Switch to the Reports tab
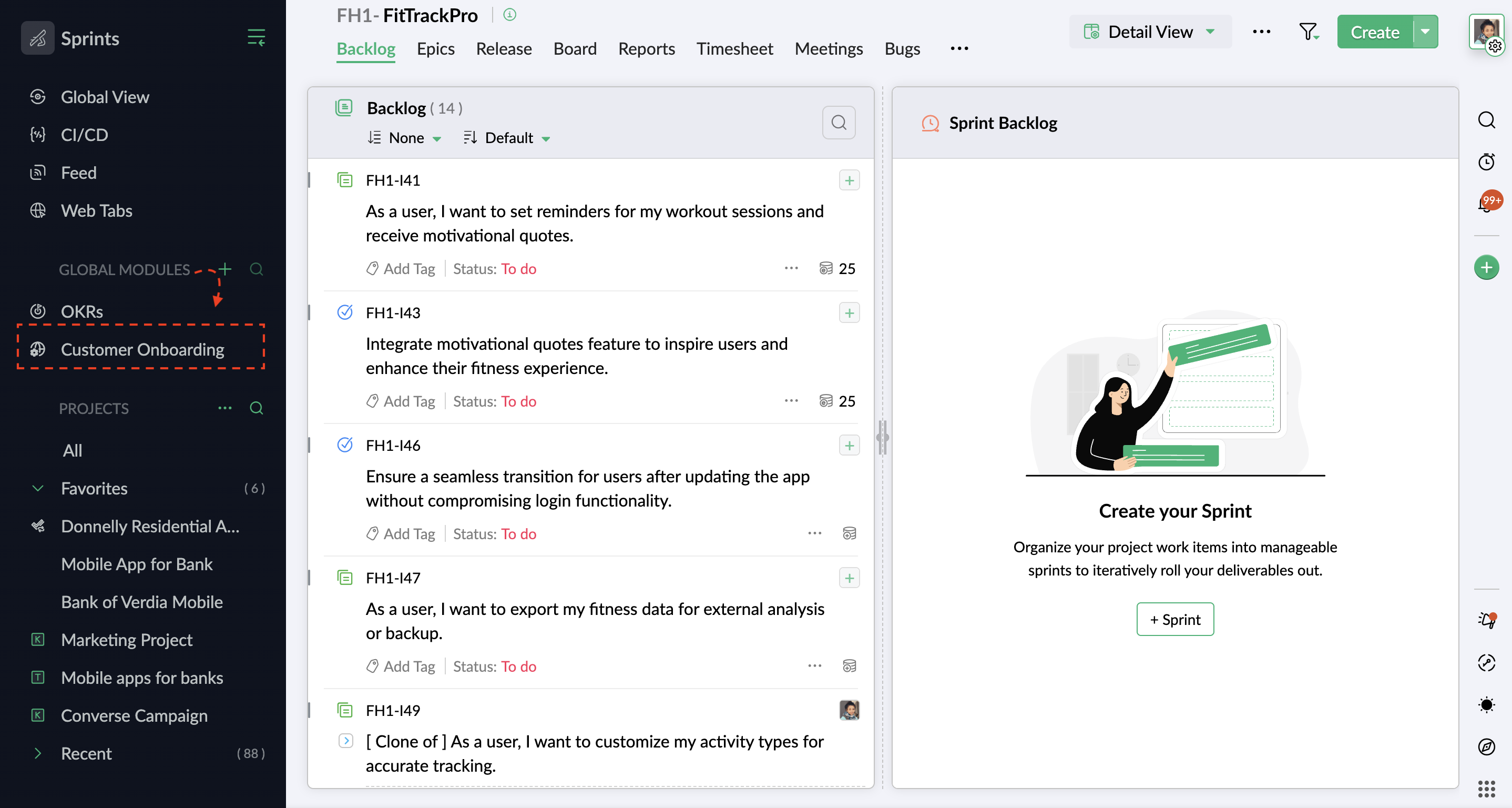The image size is (1512, 808). coord(646,49)
